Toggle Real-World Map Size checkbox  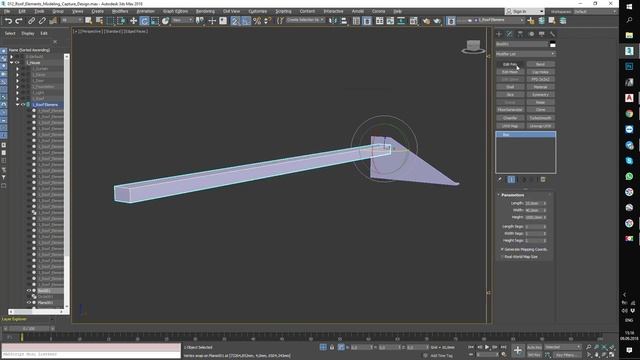502,257
